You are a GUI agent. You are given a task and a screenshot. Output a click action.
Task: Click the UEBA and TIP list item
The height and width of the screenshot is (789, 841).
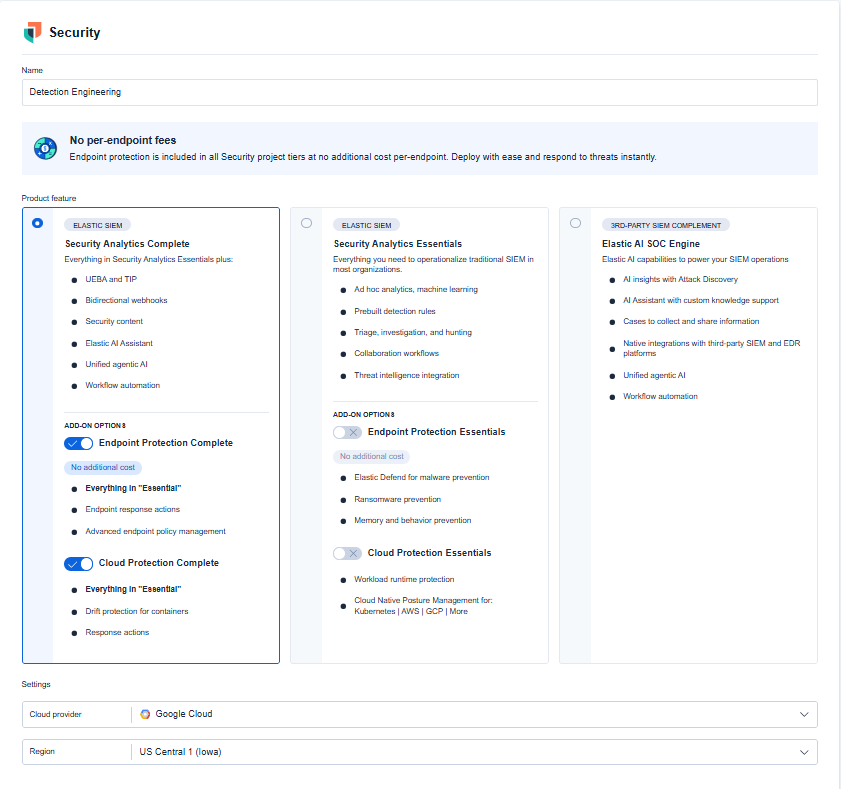pyautogui.click(x=111, y=279)
